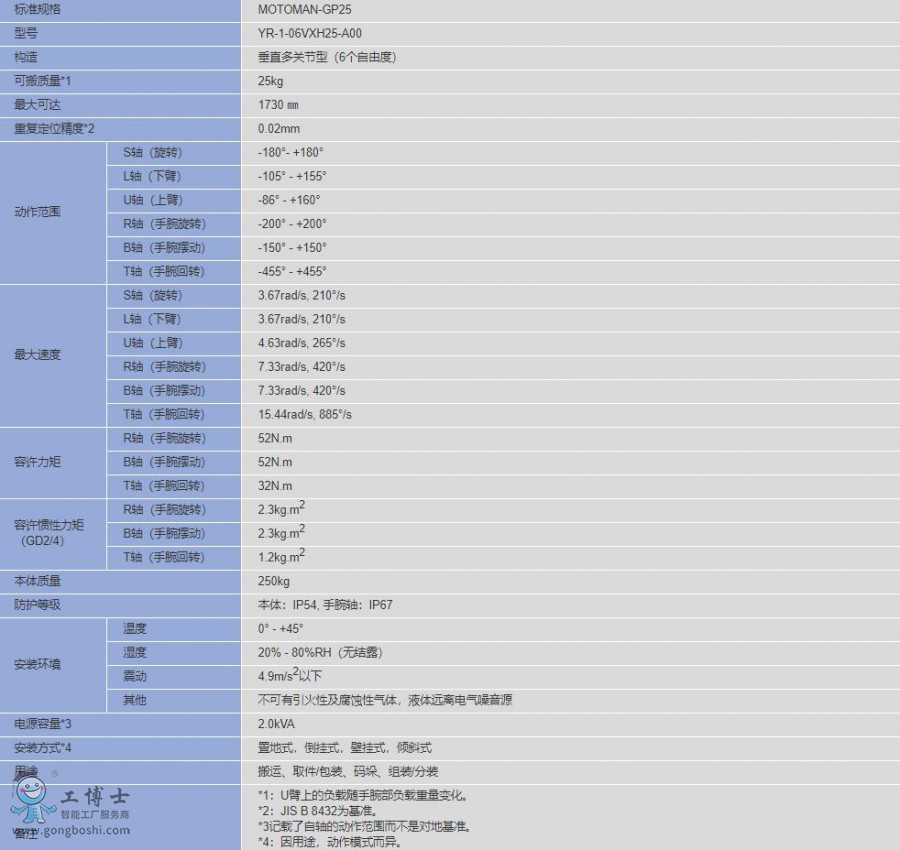The width and height of the screenshot is (900, 850).
Task: Click the payload value 25kg
Action: pyautogui.click(x=270, y=81)
